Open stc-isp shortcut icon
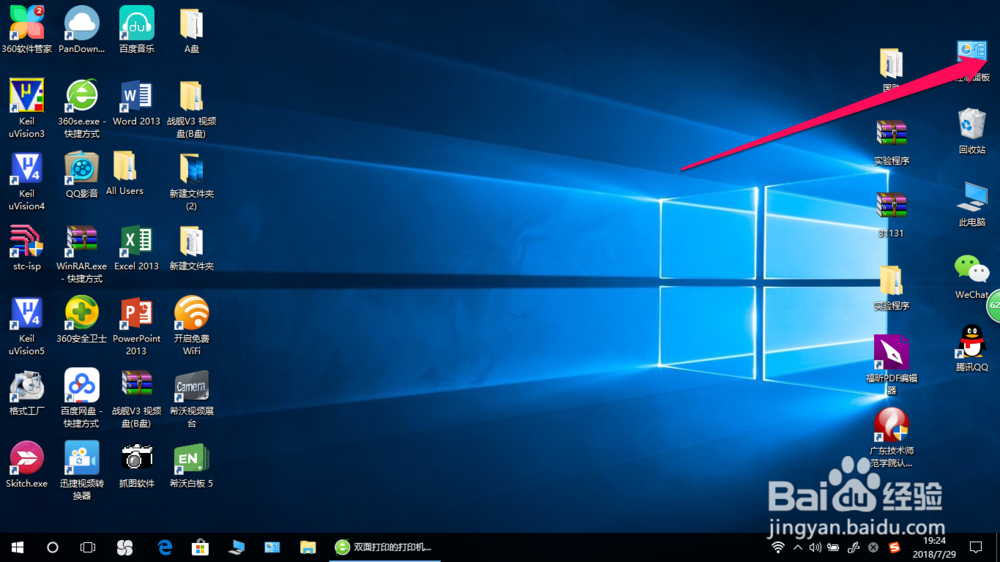The height and width of the screenshot is (562, 1000). coord(27,241)
